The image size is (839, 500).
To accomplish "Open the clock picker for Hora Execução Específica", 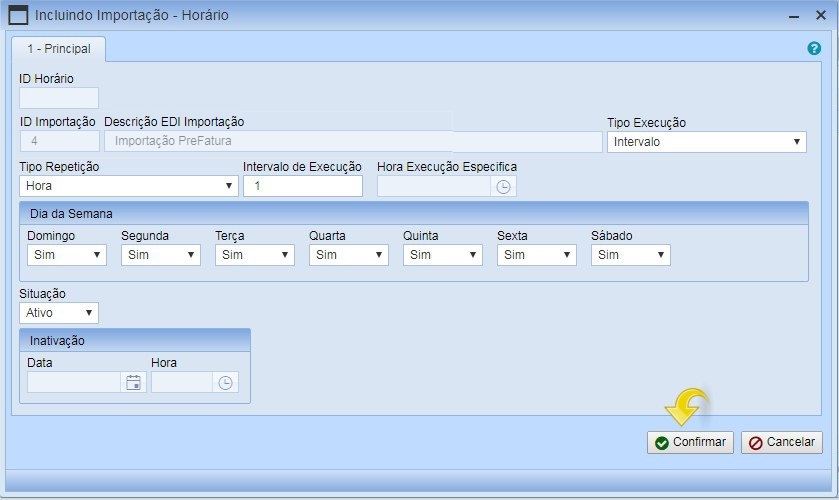I will (504, 186).
